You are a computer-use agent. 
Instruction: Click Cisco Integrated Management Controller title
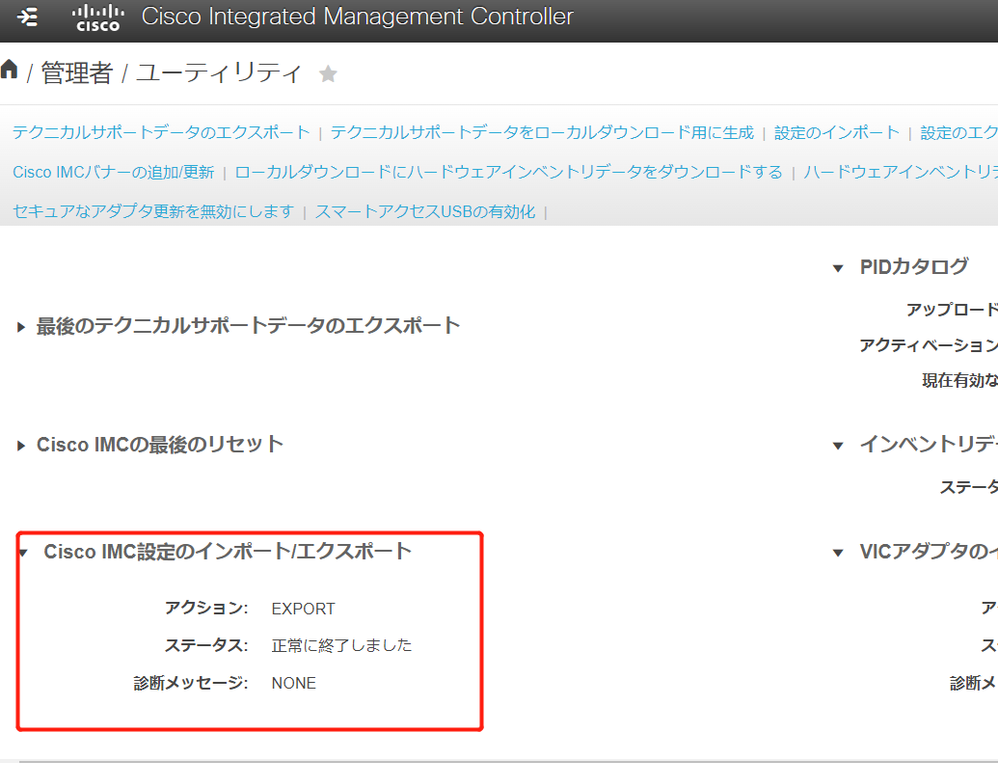coord(357,17)
